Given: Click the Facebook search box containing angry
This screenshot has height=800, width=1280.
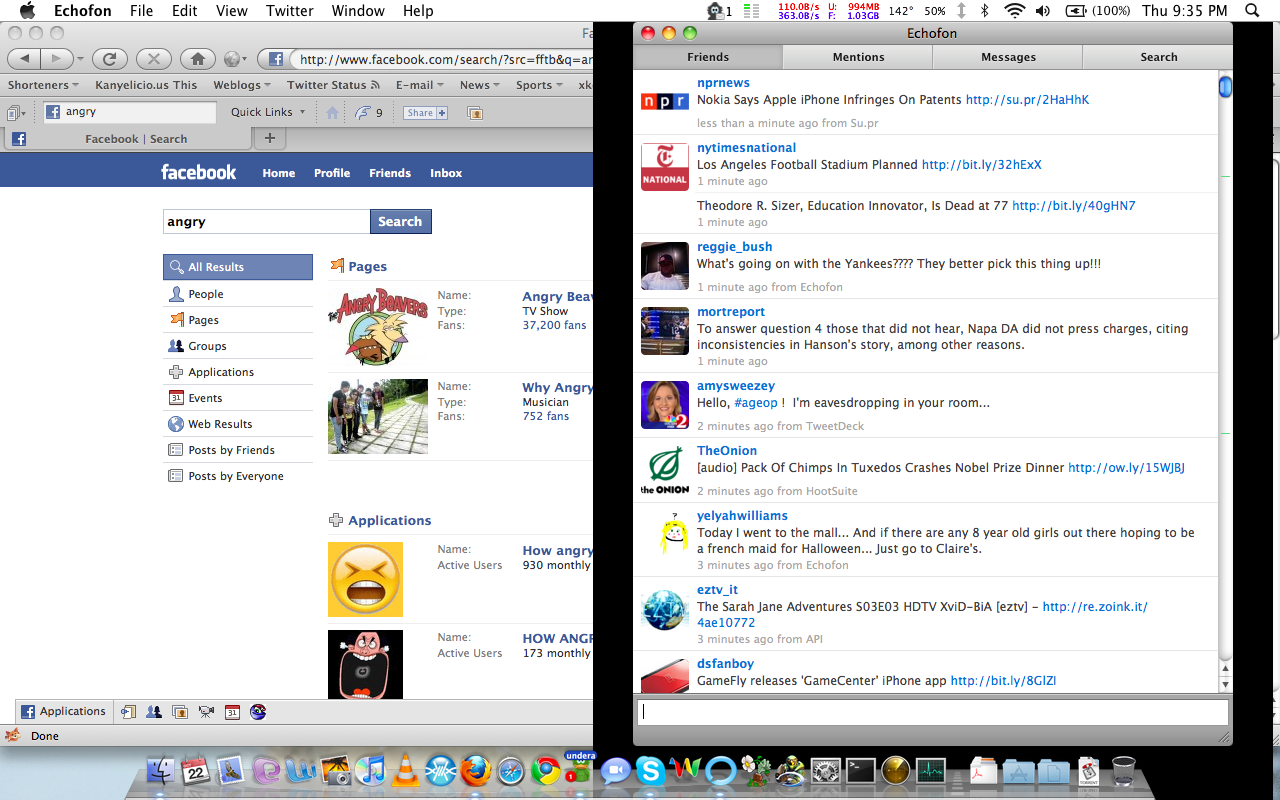Looking at the screenshot, I should [266, 221].
